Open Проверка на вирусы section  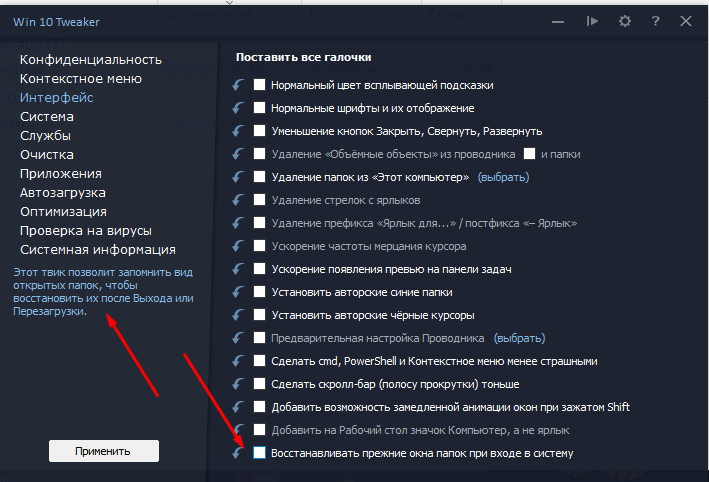(x=86, y=231)
